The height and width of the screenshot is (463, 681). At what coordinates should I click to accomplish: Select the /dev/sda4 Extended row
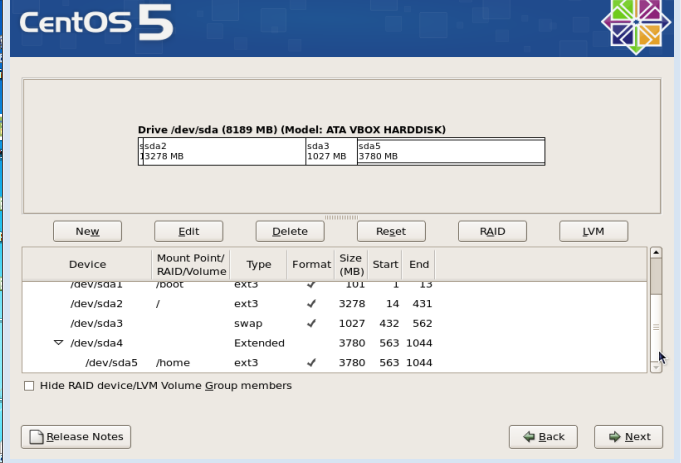[x=334, y=343]
